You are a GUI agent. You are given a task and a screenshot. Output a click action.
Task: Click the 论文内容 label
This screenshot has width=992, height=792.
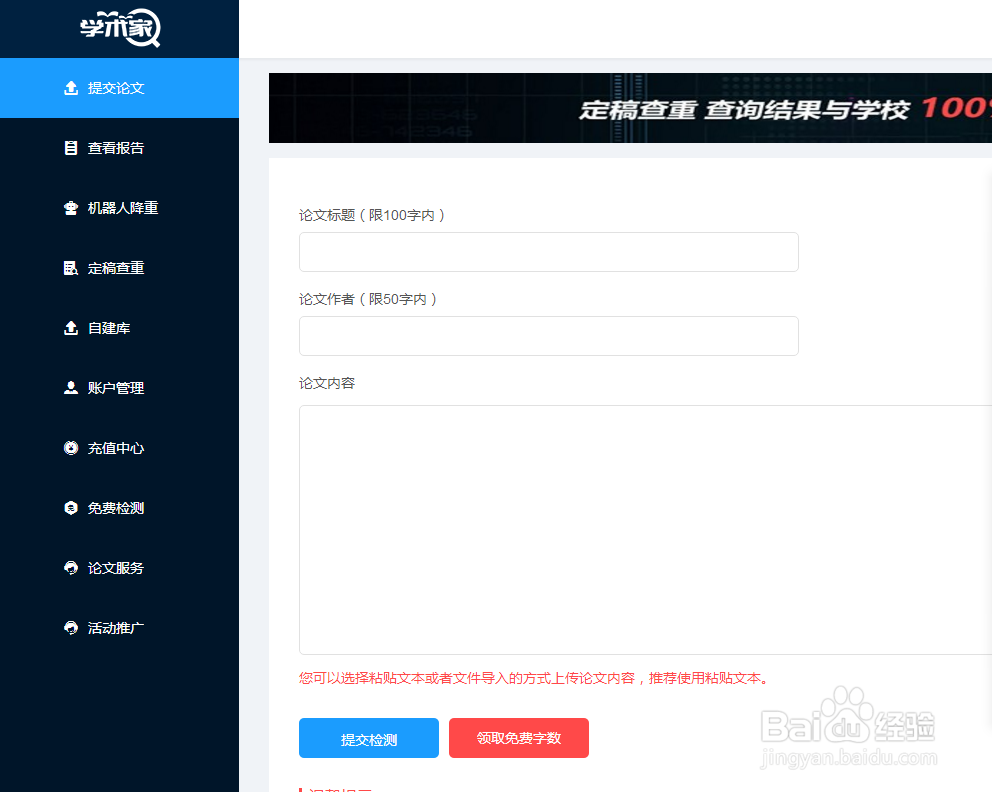click(327, 383)
